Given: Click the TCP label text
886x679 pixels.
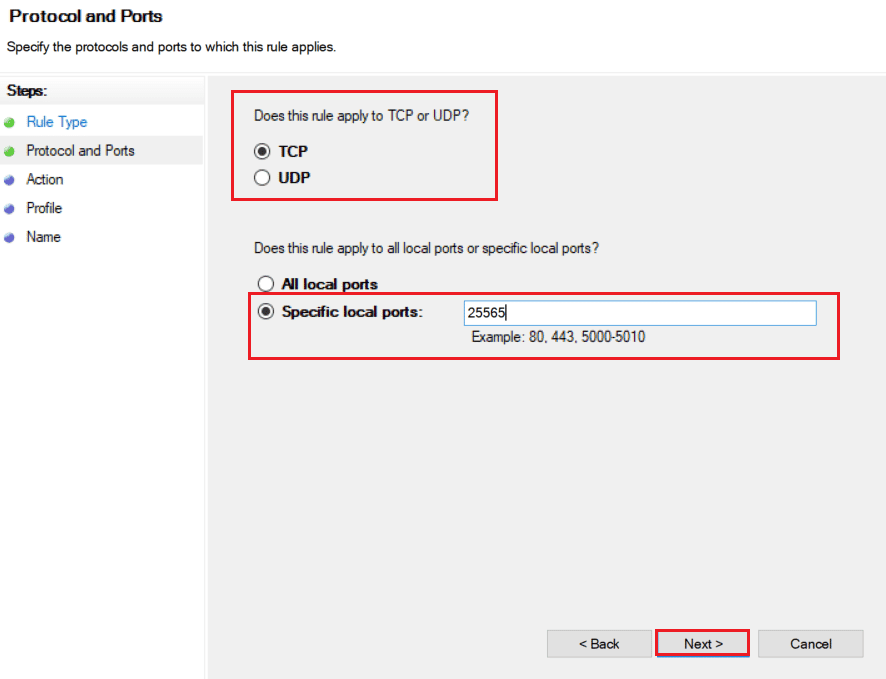Looking at the screenshot, I should (293, 151).
